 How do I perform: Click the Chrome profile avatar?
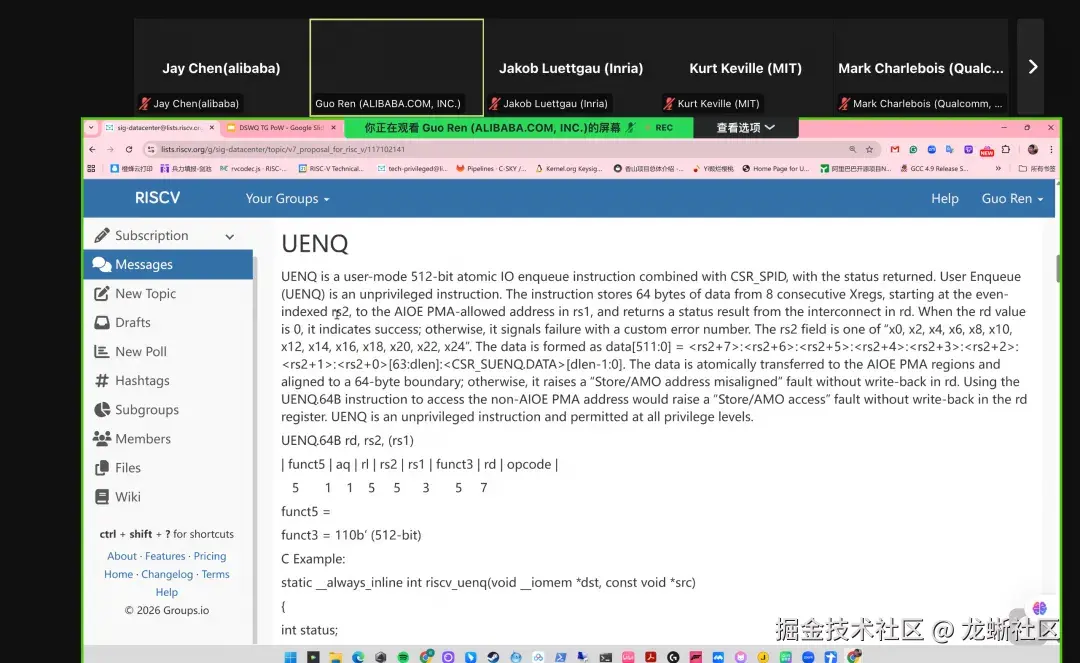tap(1032, 149)
